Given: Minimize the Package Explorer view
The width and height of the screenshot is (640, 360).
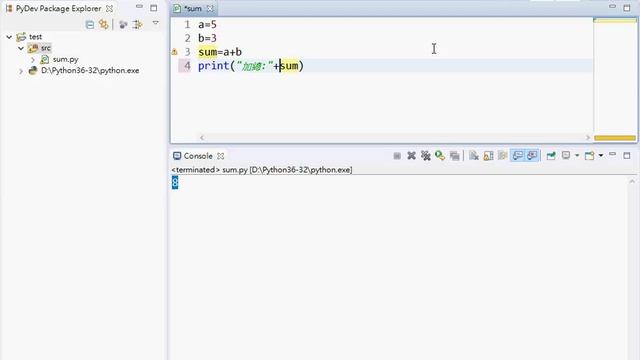Looking at the screenshot, I should [x=139, y=7].
